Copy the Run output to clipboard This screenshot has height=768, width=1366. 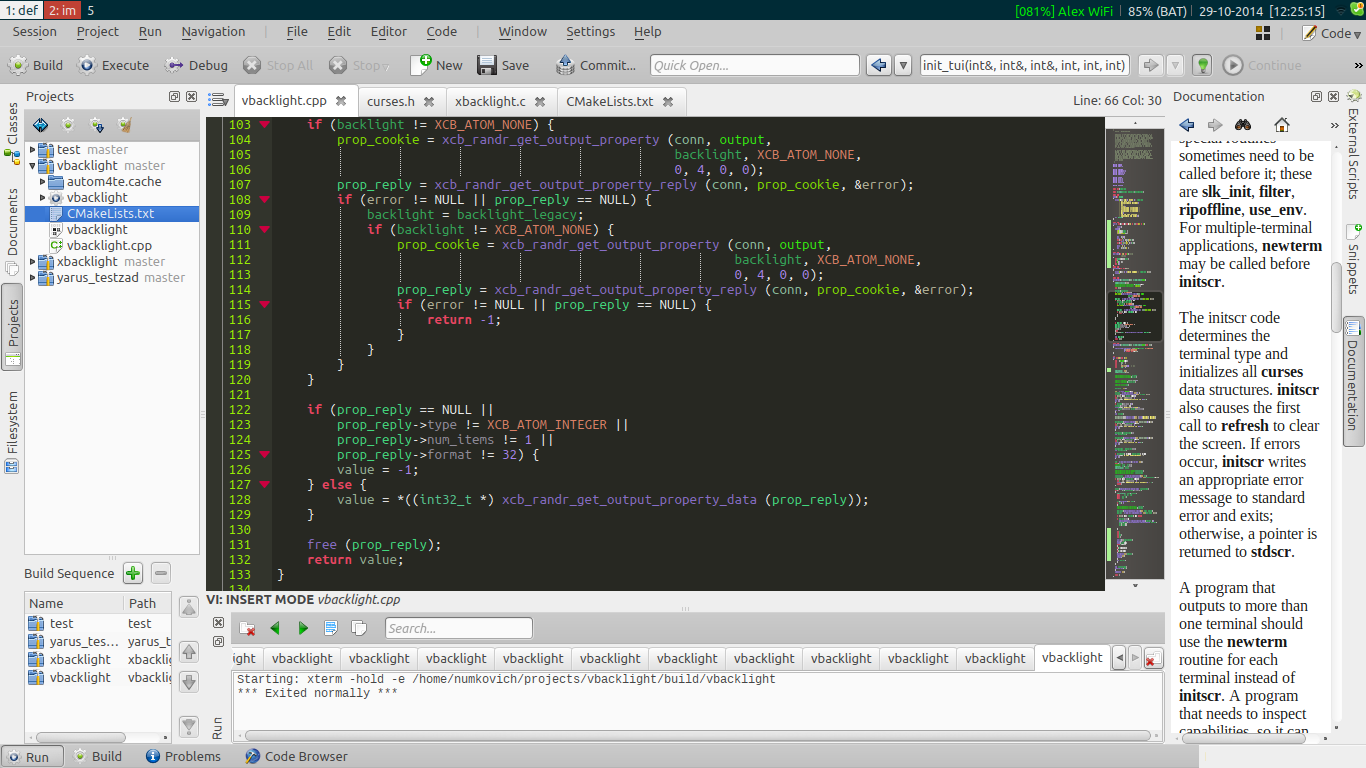click(359, 628)
